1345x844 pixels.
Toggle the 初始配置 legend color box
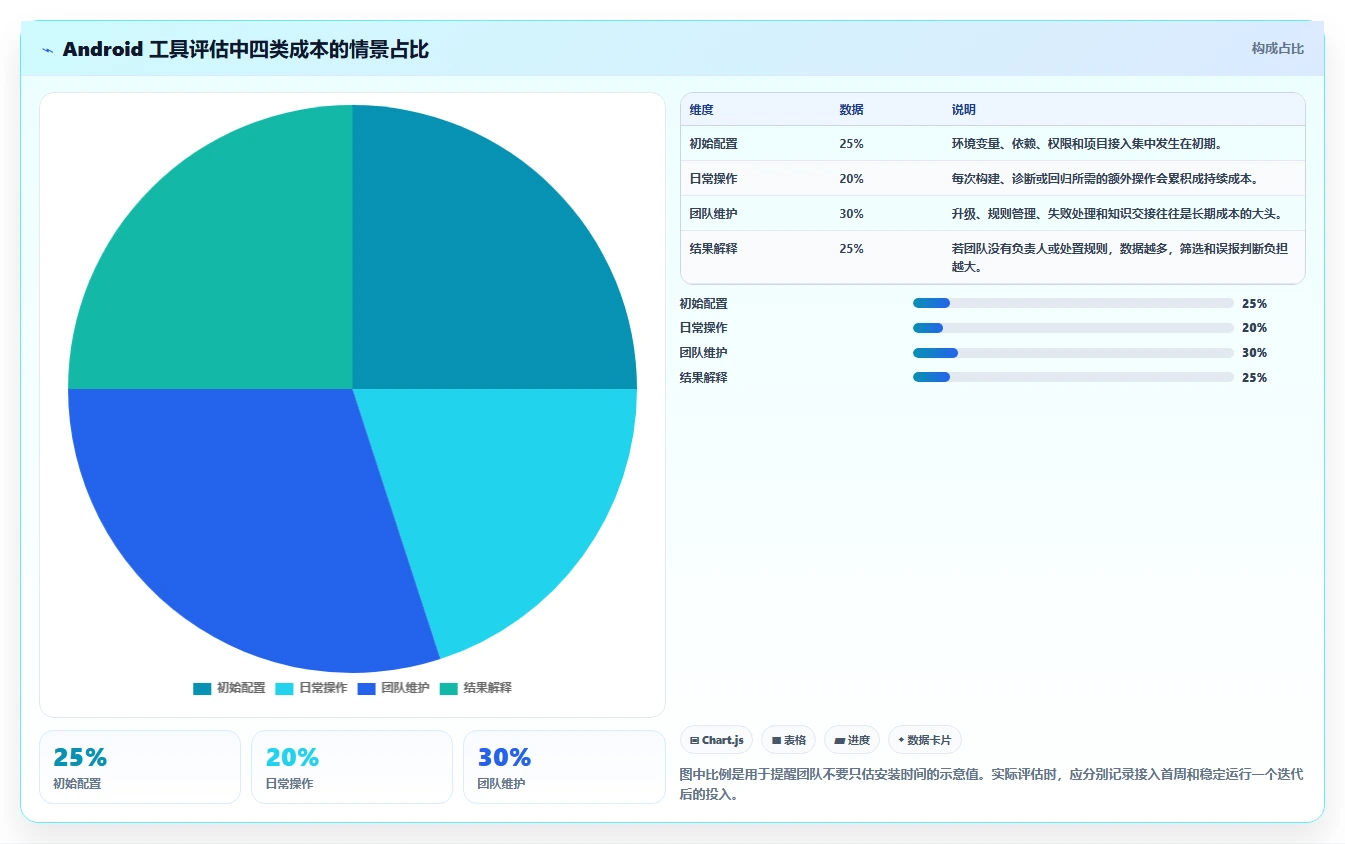pos(202,689)
